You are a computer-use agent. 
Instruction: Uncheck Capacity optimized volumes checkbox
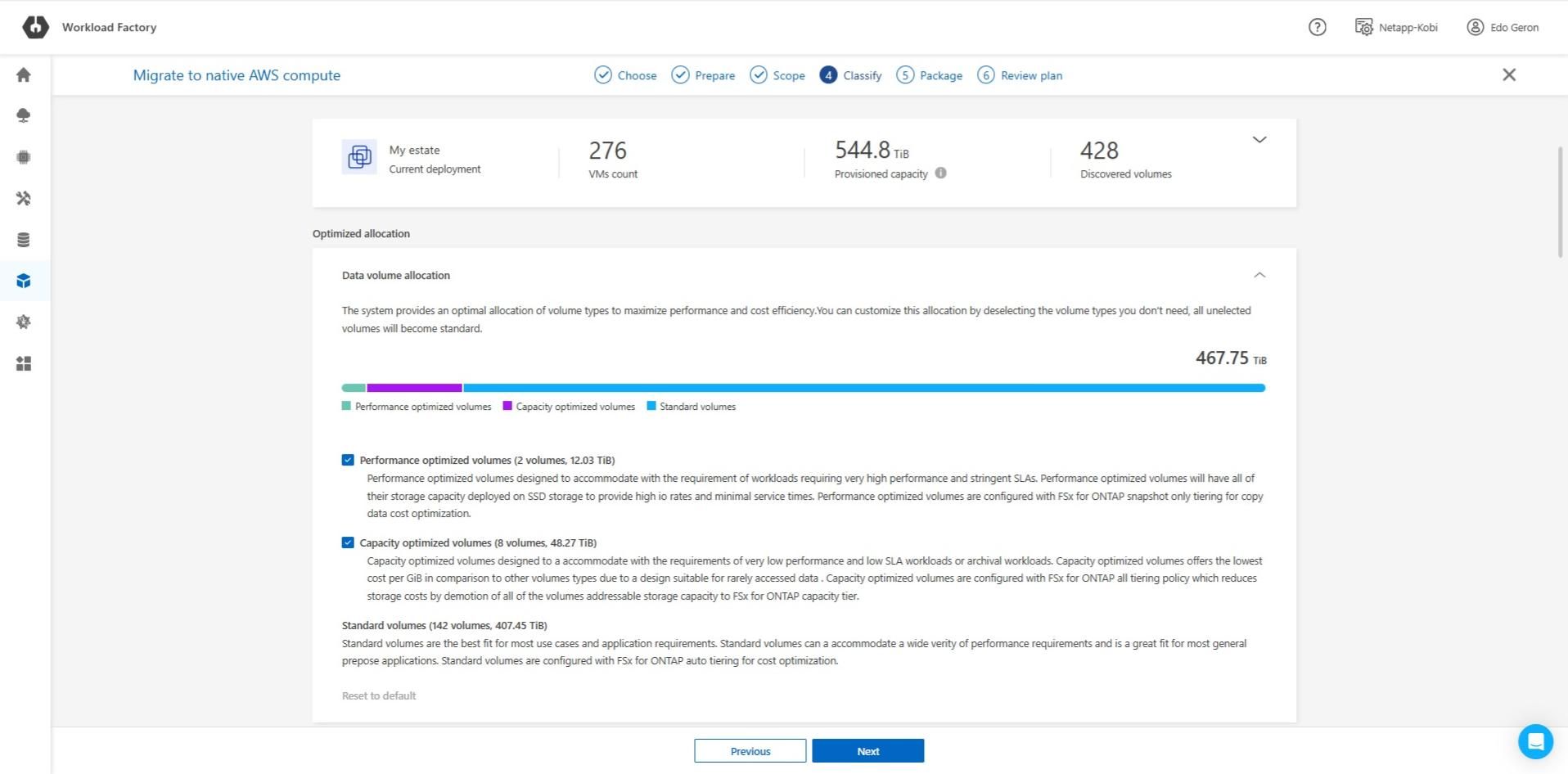click(x=348, y=542)
